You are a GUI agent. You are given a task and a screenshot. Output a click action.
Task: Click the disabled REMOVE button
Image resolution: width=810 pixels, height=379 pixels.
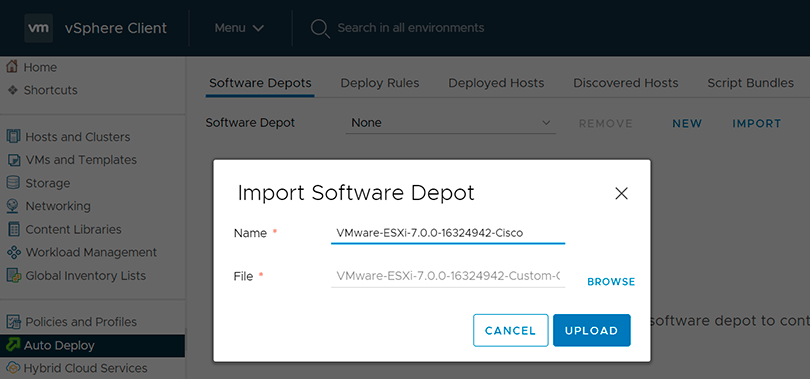coord(605,123)
